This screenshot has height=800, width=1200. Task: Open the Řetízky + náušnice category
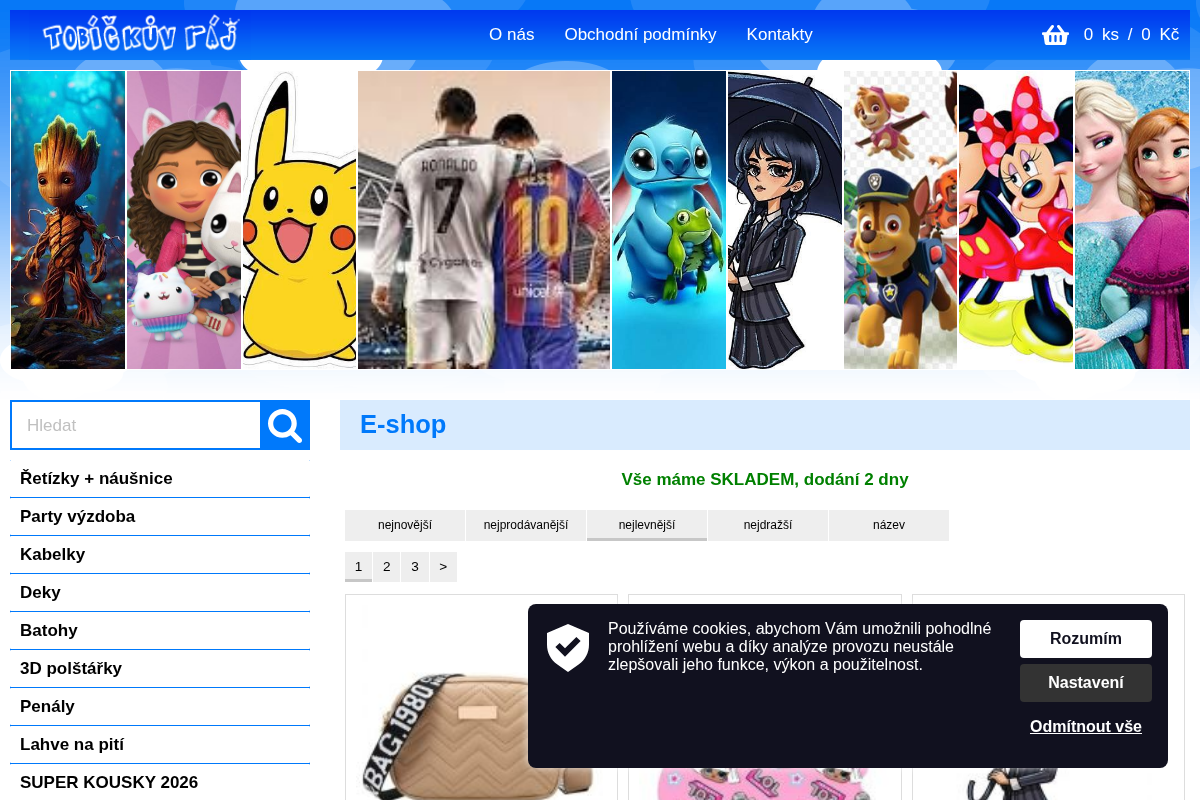coord(160,479)
